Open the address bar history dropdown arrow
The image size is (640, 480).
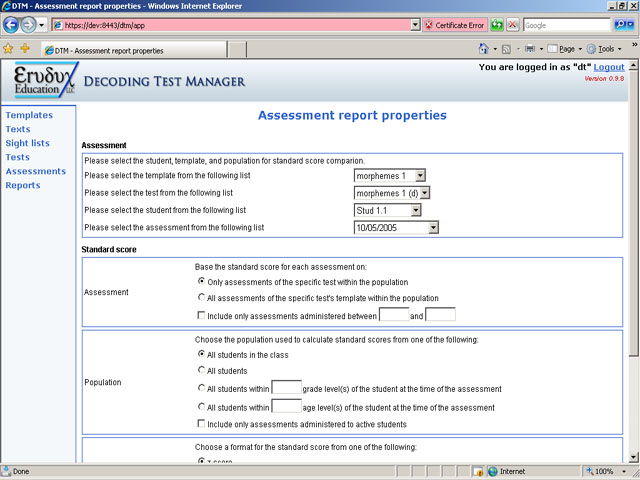[x=416, y=25]
